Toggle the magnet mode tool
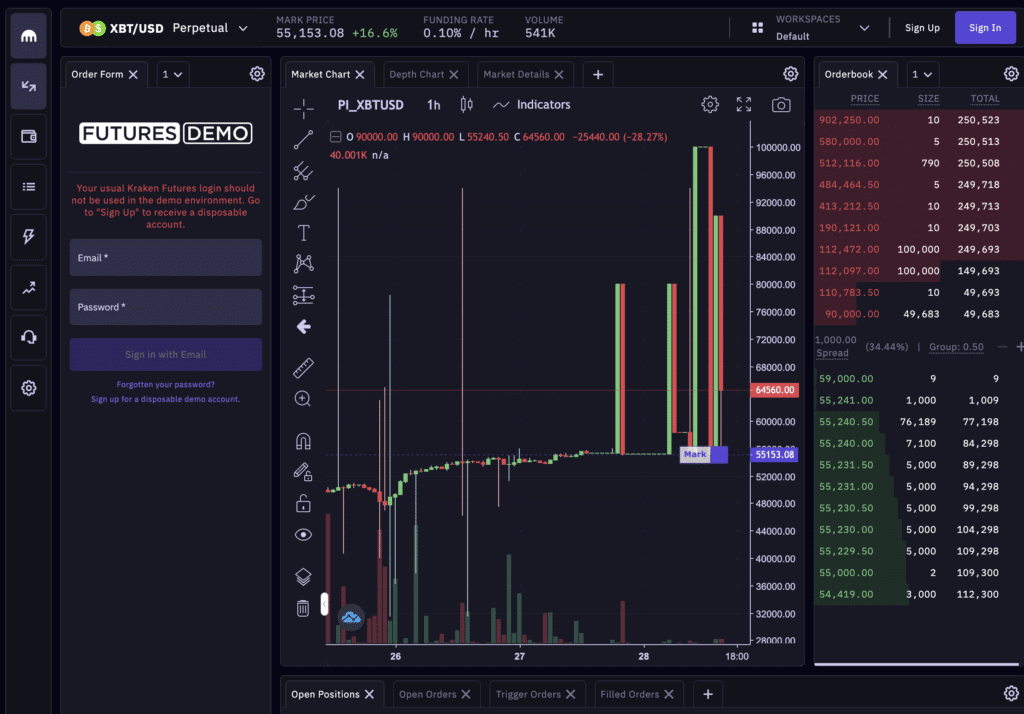1024x714 pixels. point(303,441)
